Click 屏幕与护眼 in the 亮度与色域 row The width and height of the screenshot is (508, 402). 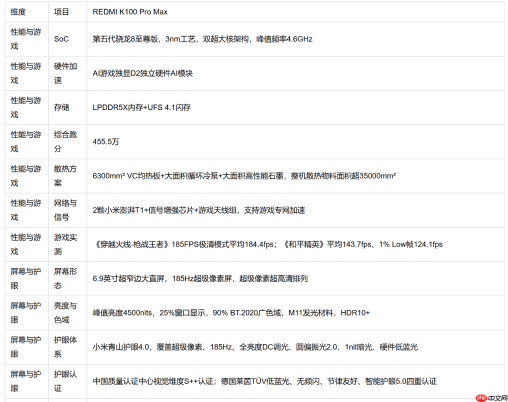point(26,313)
